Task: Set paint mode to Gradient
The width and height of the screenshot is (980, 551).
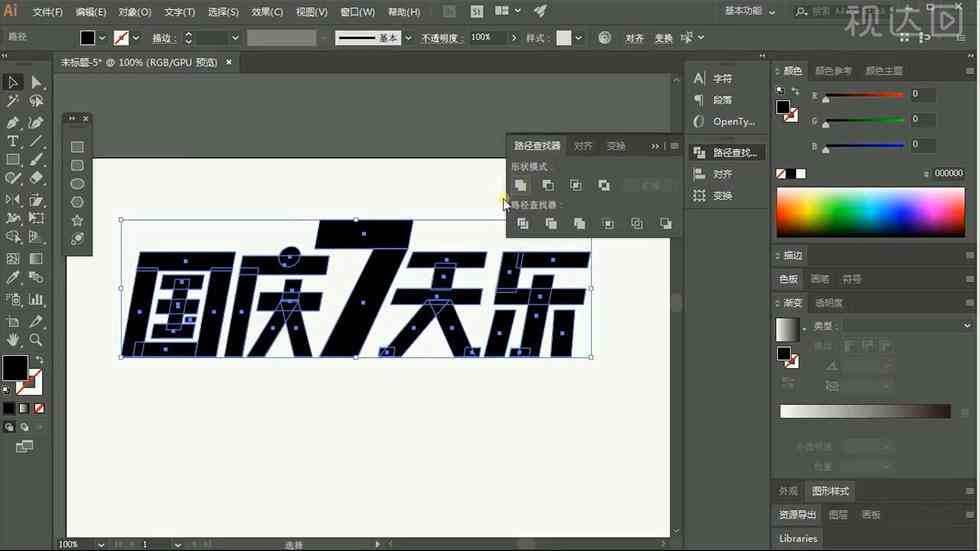Action: click(24, 409)
